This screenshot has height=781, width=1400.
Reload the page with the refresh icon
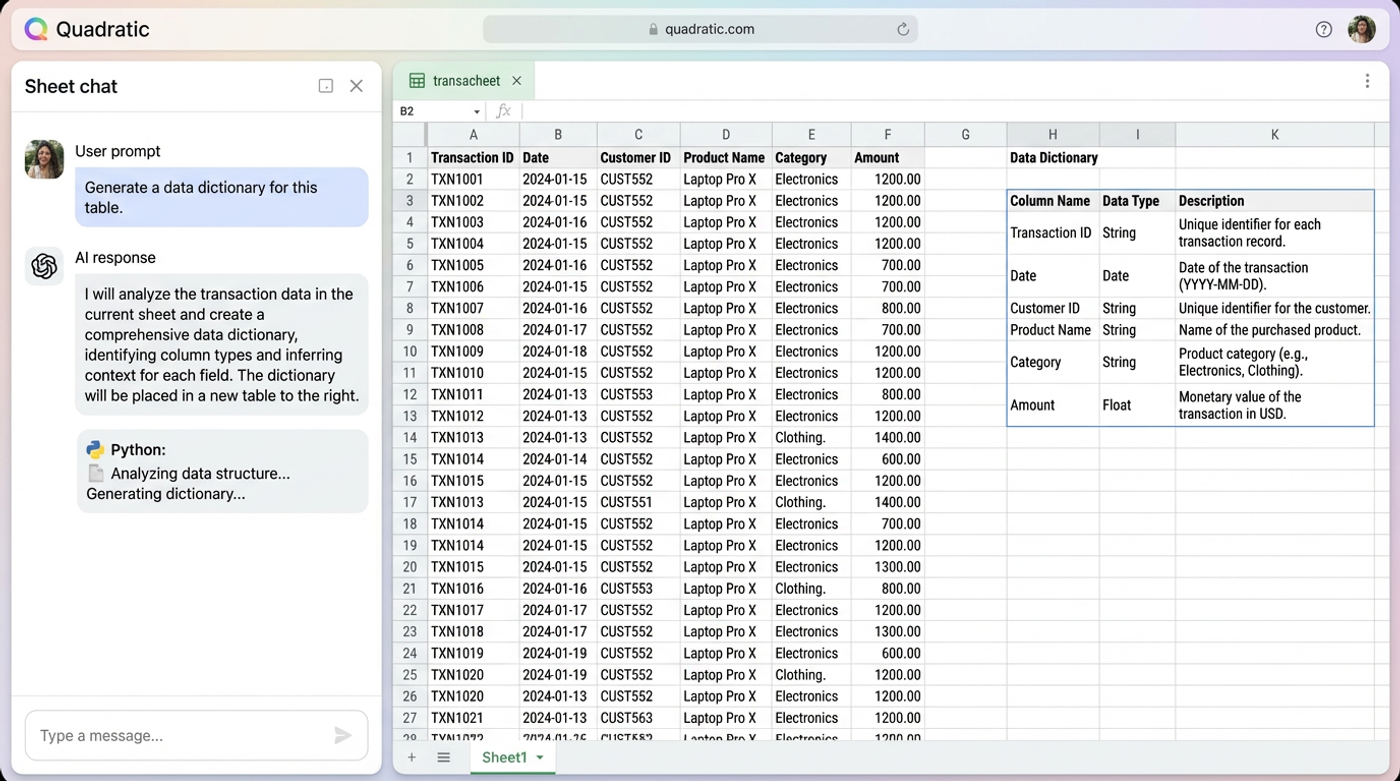pyautogui.click(x=903, y=29)
